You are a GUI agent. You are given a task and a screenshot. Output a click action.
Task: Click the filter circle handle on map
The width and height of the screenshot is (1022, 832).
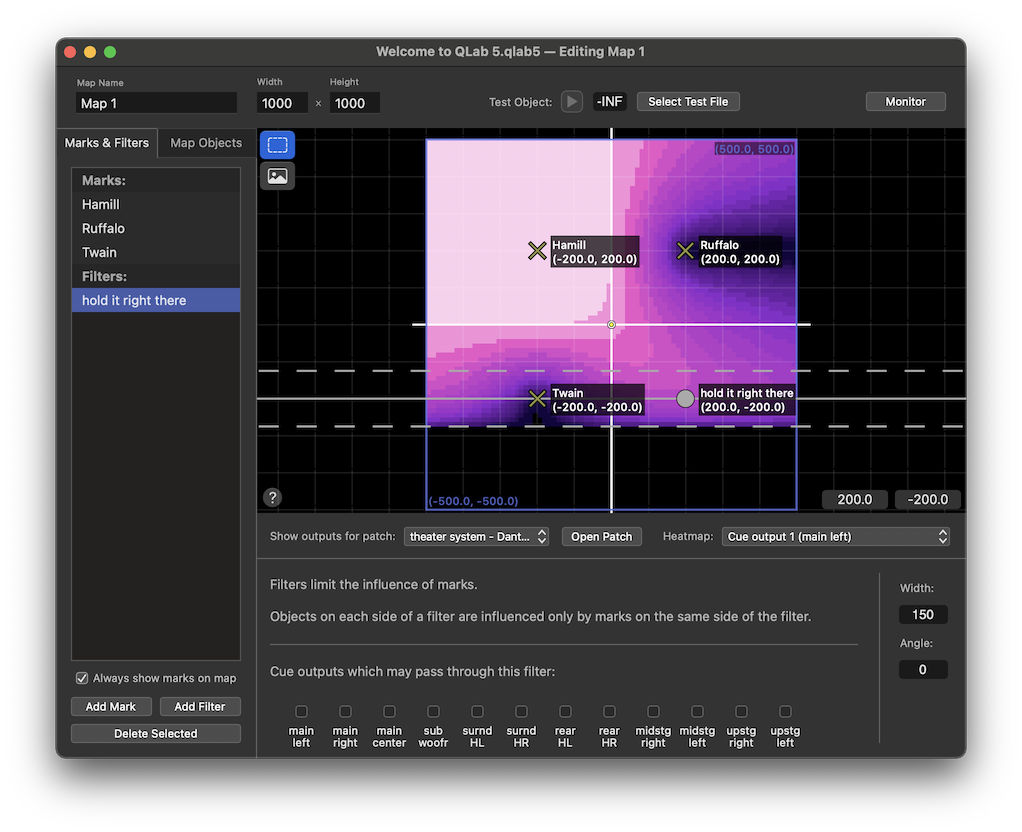point(685,399)
